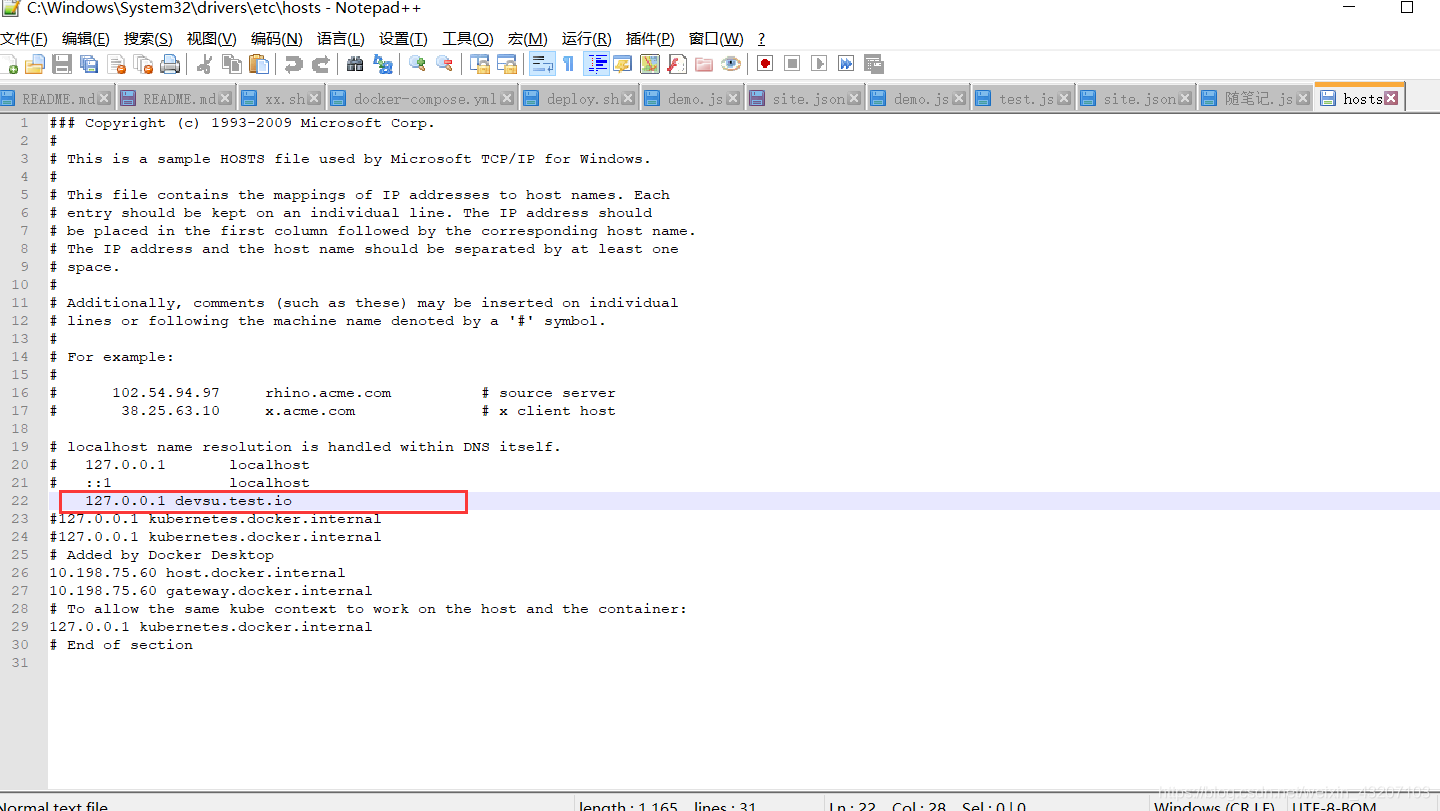
Task: Print the document with the printer icon
Action: click(x=170, y=64)
